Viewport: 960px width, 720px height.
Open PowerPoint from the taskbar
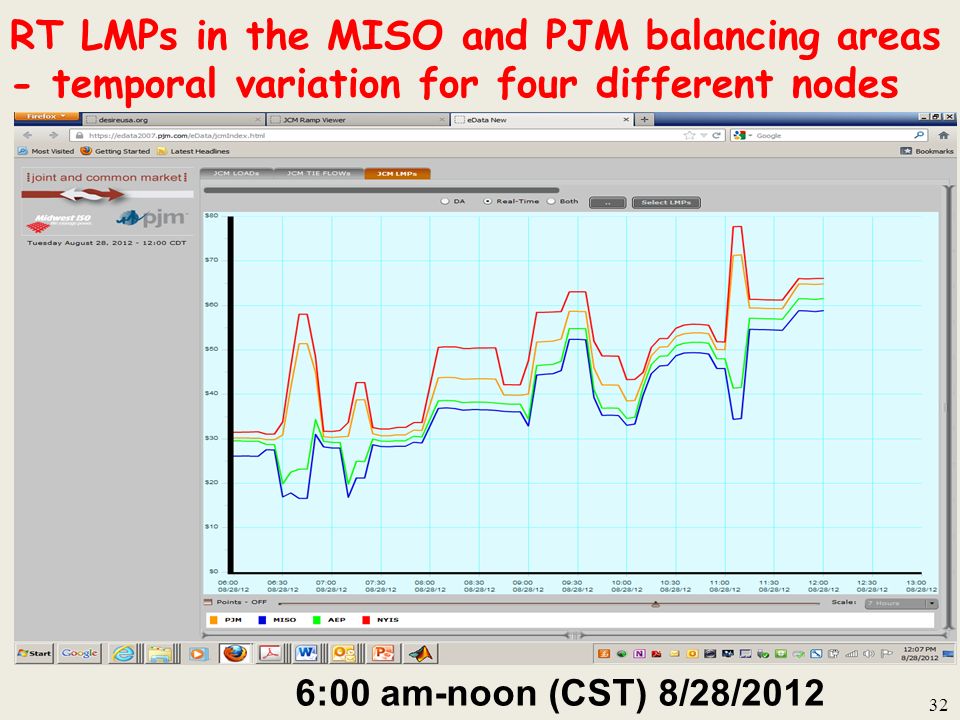383,654
